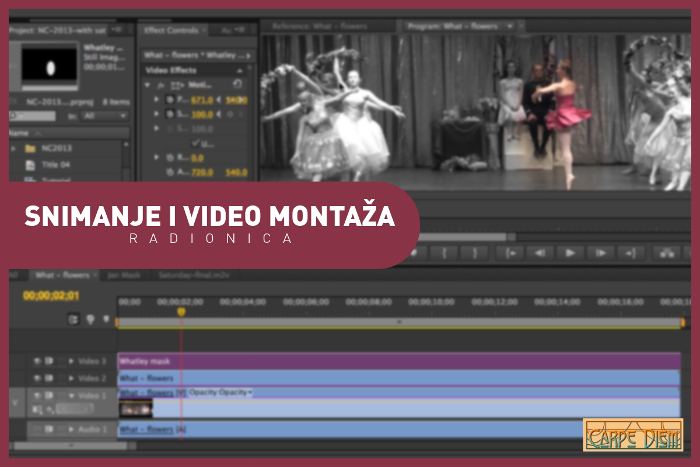Click the Step Forward frame button

(599, 253)
